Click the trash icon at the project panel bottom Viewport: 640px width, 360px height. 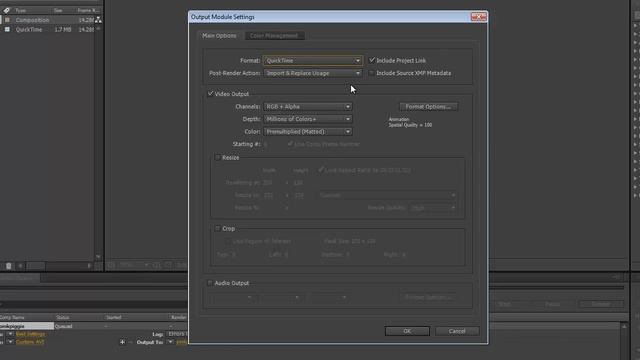[9, 266]
